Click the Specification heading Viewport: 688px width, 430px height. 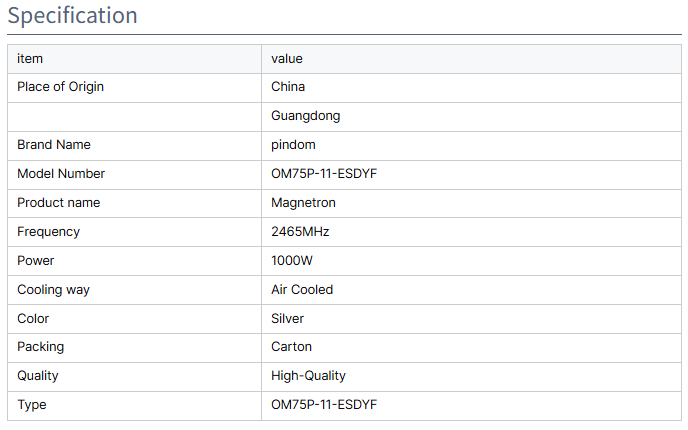pyautogui.click(x=72, y=15)
